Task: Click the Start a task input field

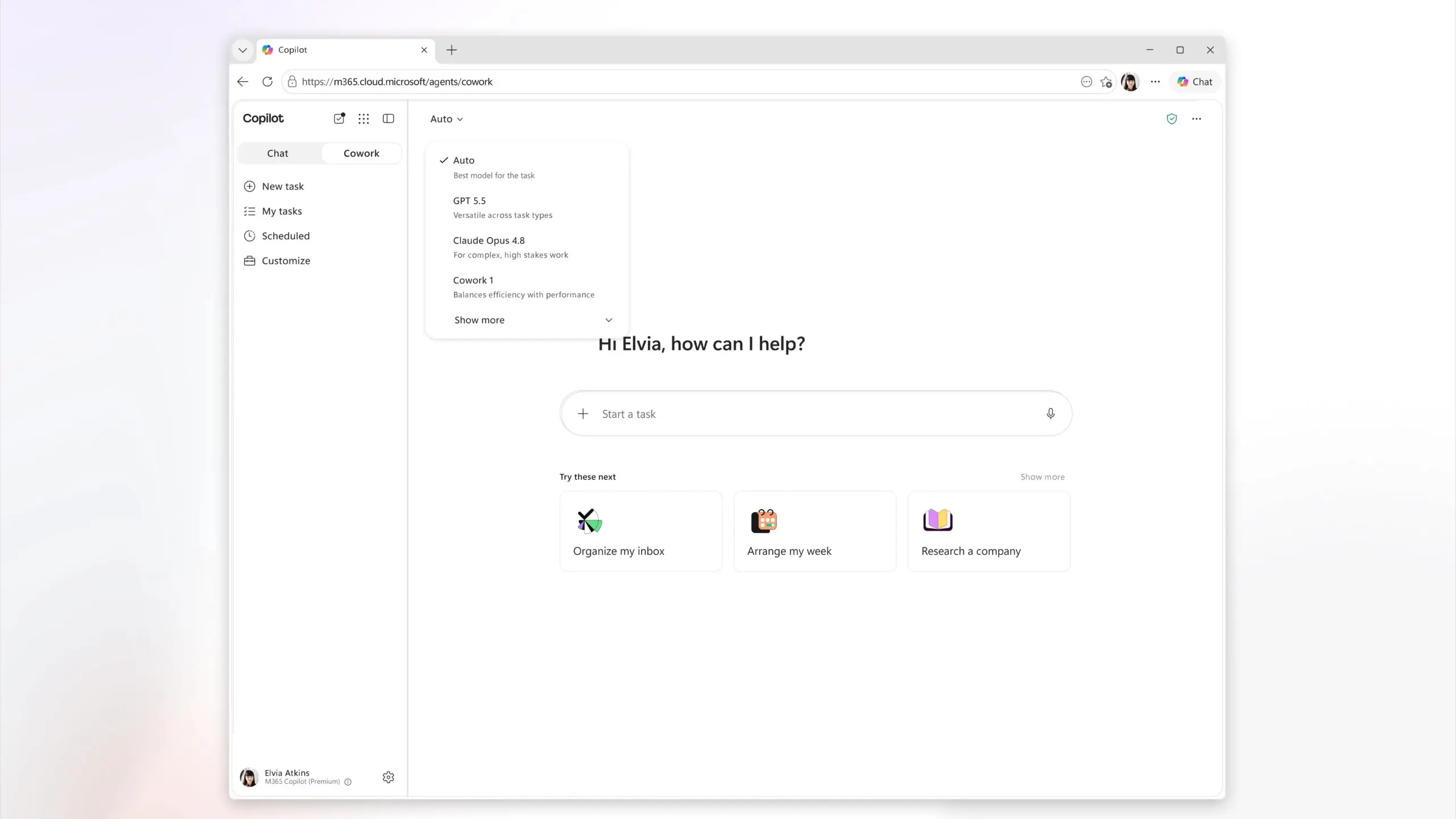Action: pyautogui.click(x=816, y=413)
